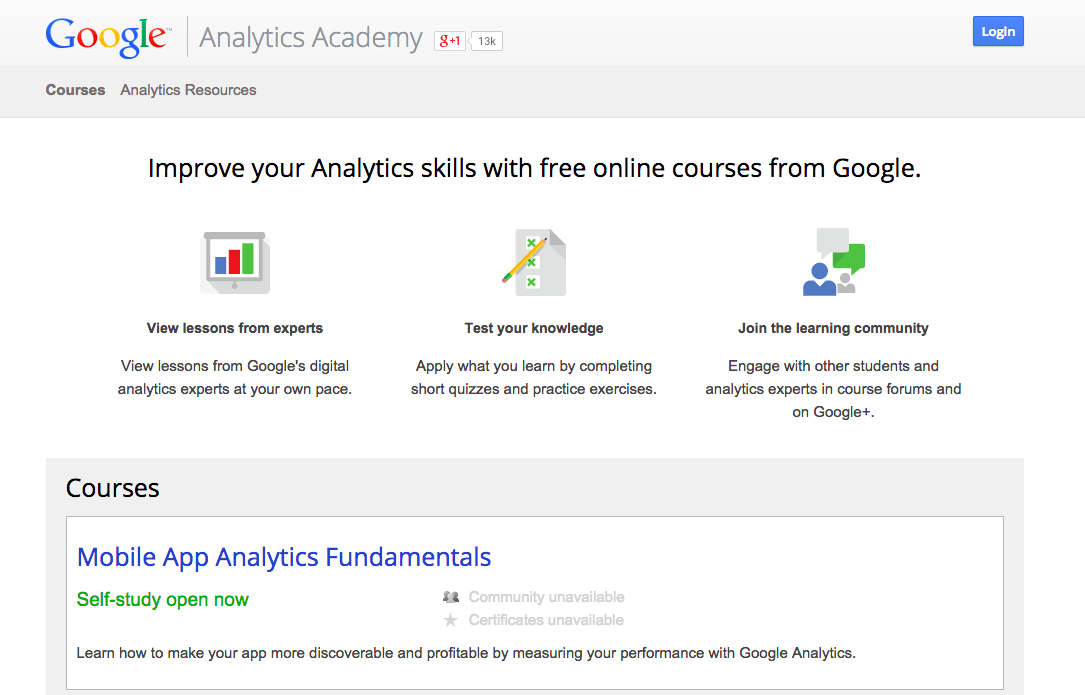Click the View lessons from experts heading
The height and width of the screenshot is (695, 1085).
235,328
